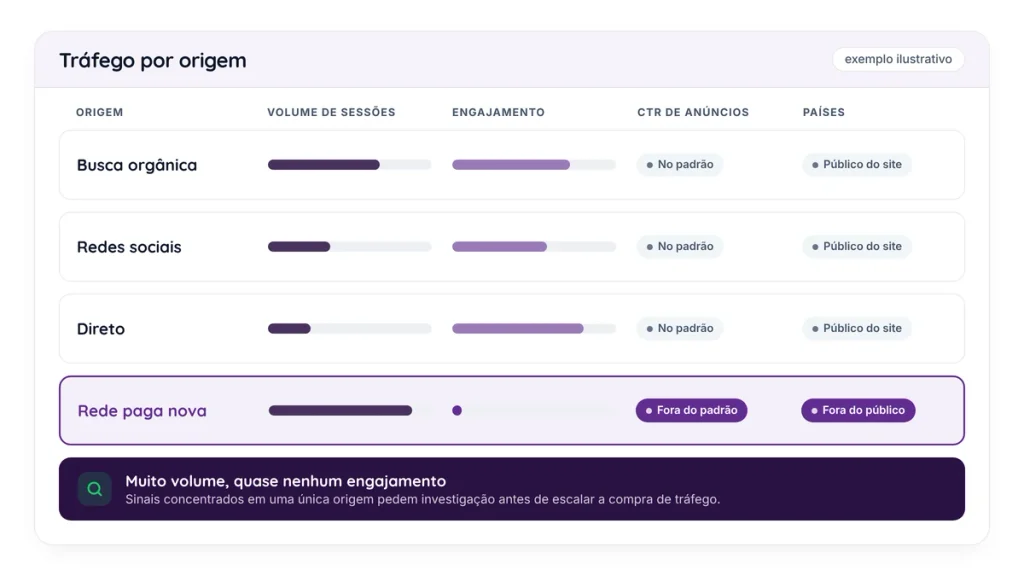Click the session volume bar for Busca orgânica
1024x576 pixels.
pyautogui.click(x=349, y=165)
